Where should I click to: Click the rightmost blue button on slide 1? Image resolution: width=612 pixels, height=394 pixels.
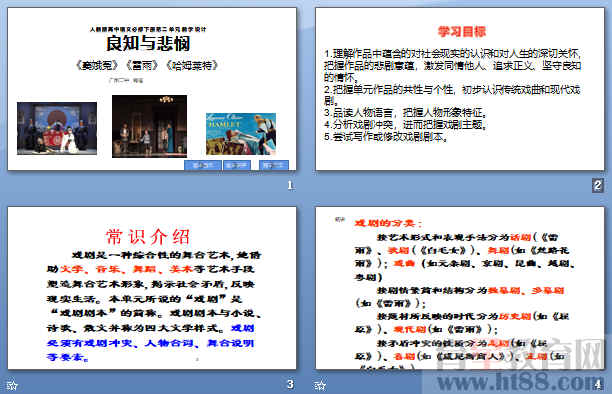coord(274,165)
